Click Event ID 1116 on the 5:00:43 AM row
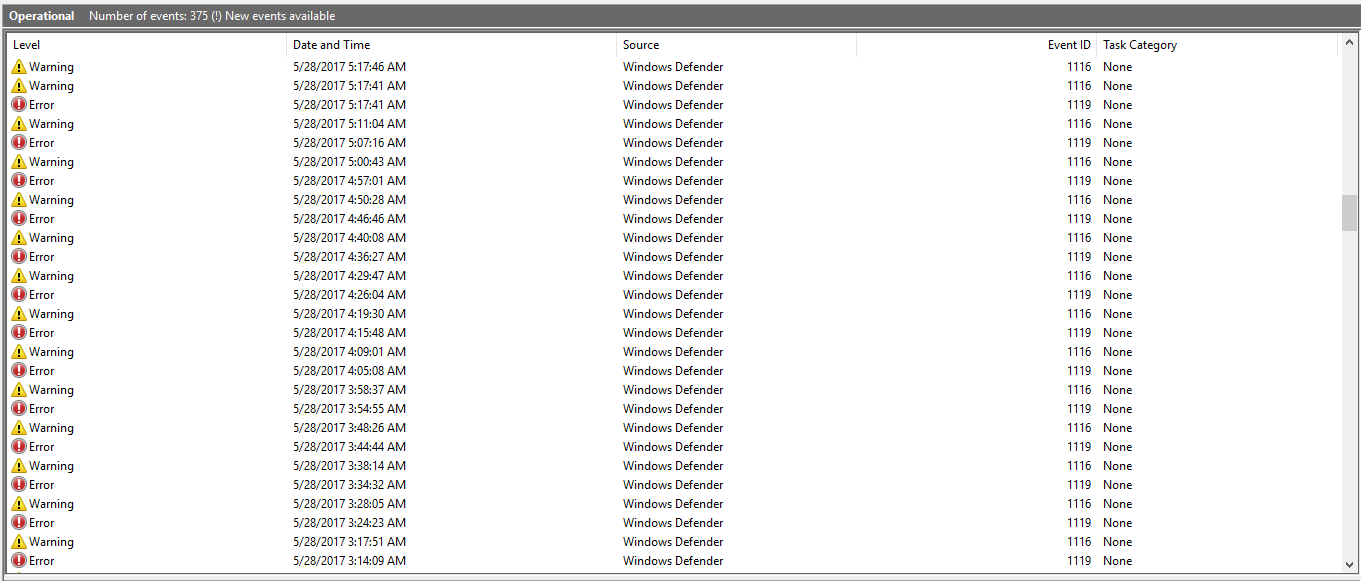The image size is (1361, 581). coord(1079,162)
